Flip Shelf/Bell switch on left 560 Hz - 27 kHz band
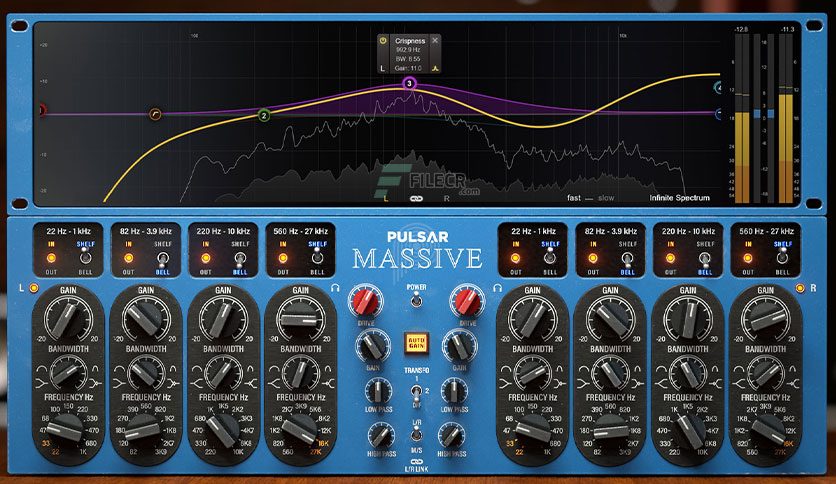This screenshot has width=836, height=484. pyautogui.click(x=317, y=257)
